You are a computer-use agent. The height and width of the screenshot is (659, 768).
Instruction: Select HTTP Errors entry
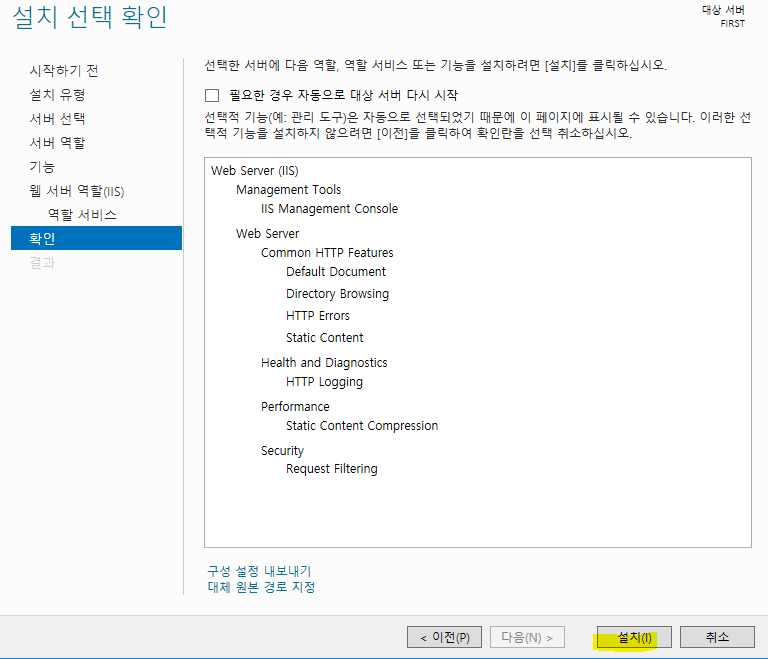(x=318, y=316)
